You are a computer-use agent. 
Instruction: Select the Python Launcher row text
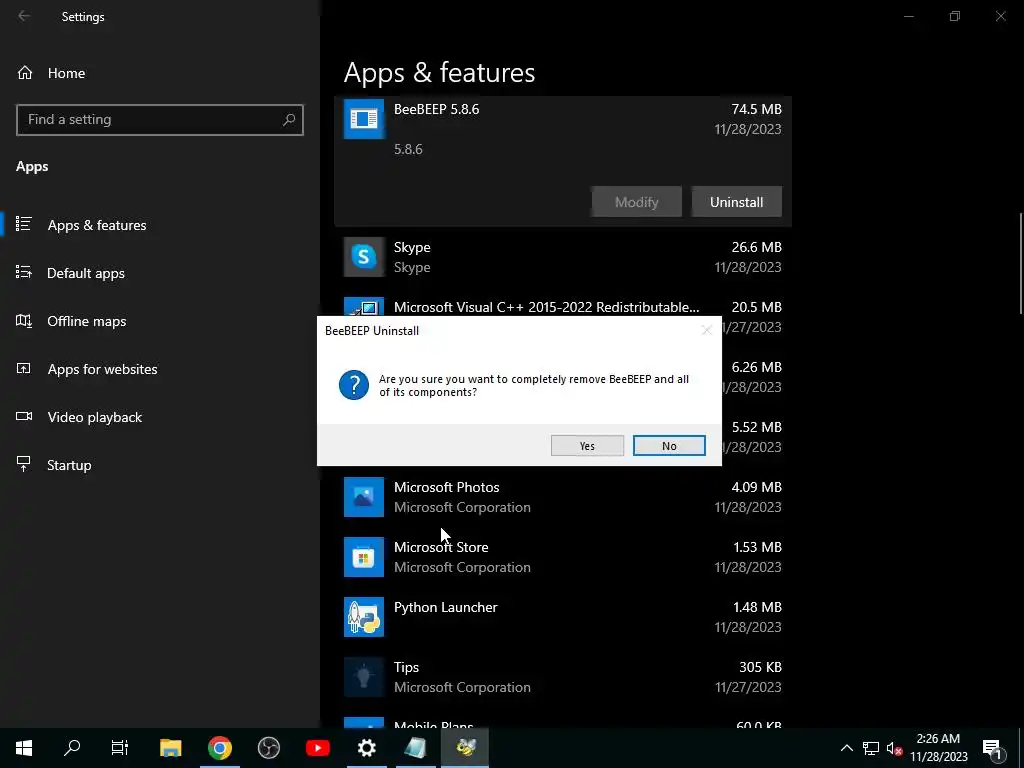(x=445, y=607)
